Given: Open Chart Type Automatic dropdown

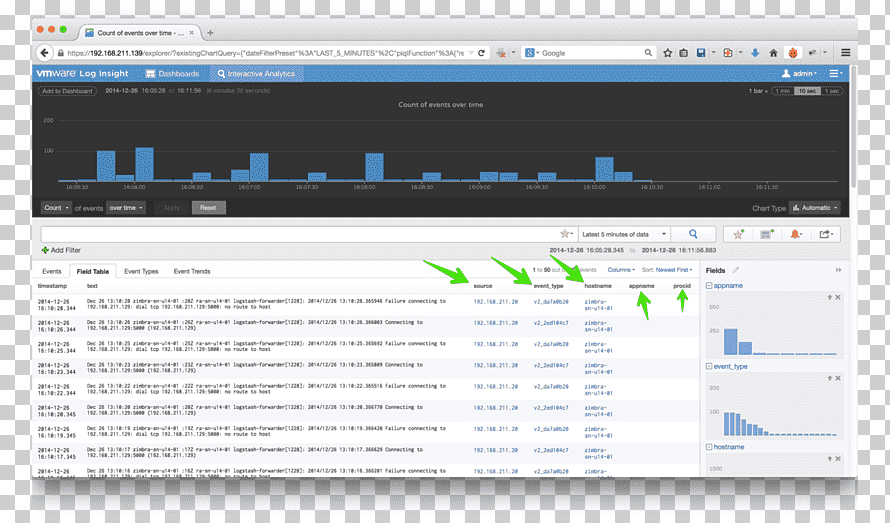Looking at the screenshot, I should point(815,208).
